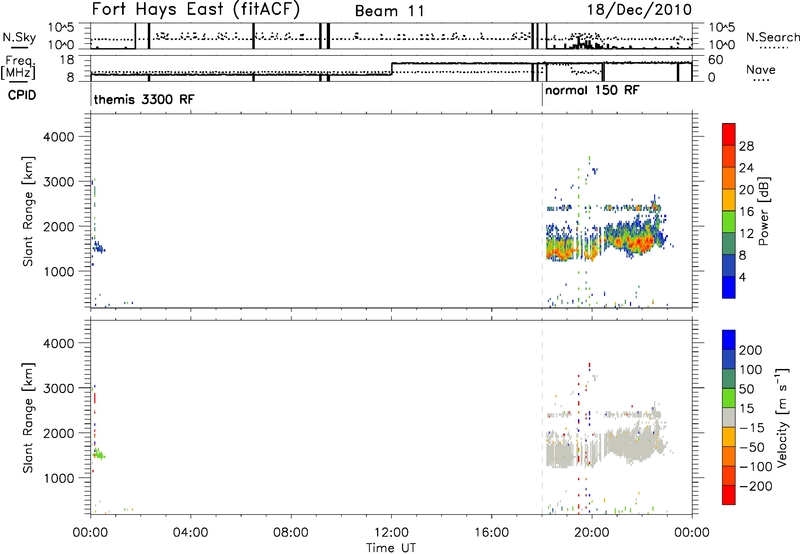Image resolution: width=800 pixels, height=554 pixels.
Task: Click the '60' Nave axis label
Action: click(x=715, y=60)
